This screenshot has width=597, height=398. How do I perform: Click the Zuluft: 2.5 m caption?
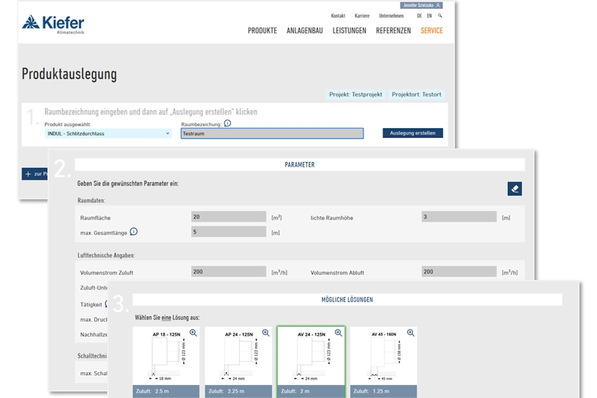166,391
